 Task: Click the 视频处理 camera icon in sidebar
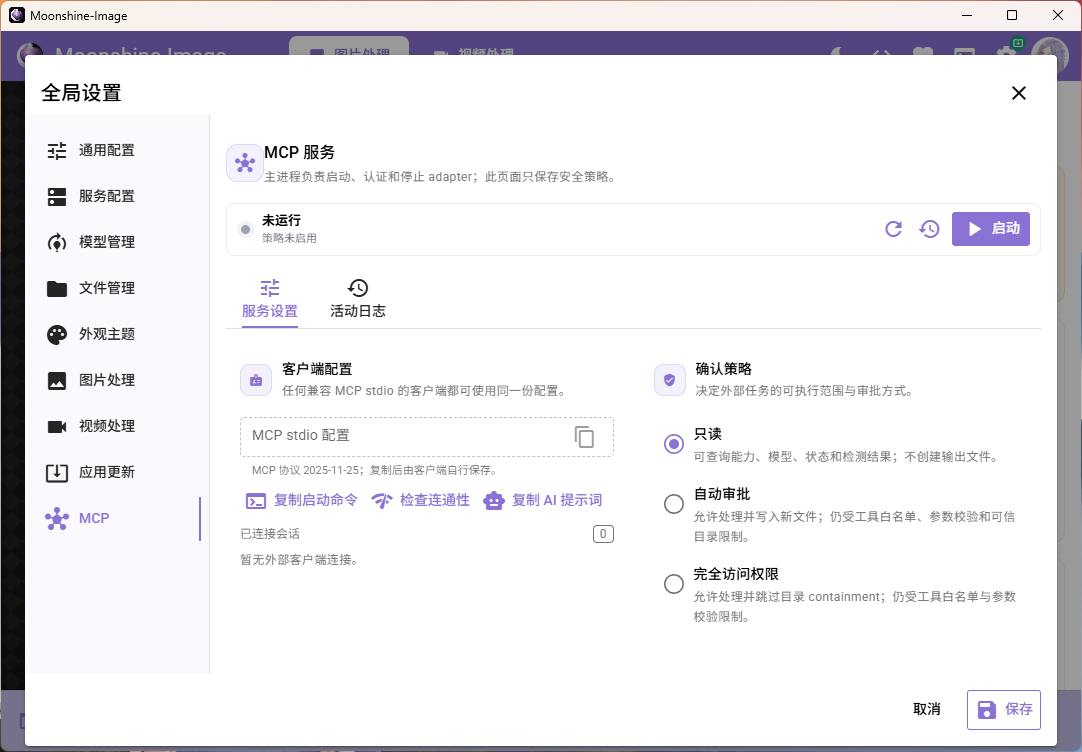coord(57,426)
